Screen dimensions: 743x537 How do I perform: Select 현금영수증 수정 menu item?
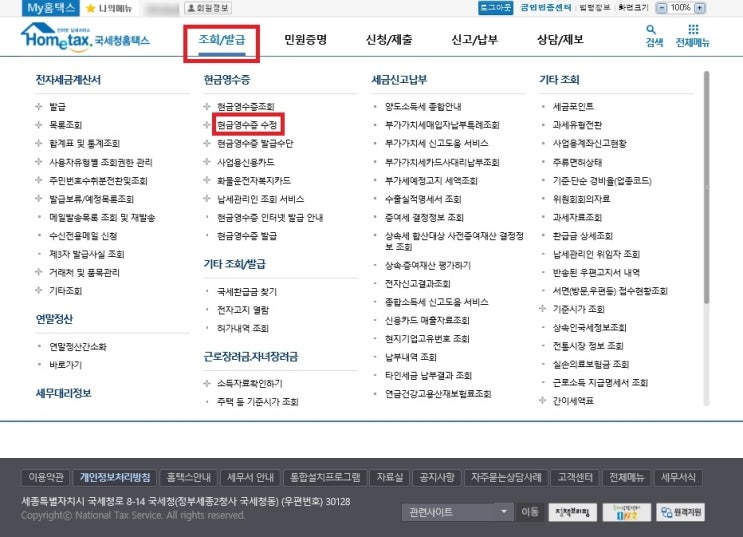pos(247,125)
